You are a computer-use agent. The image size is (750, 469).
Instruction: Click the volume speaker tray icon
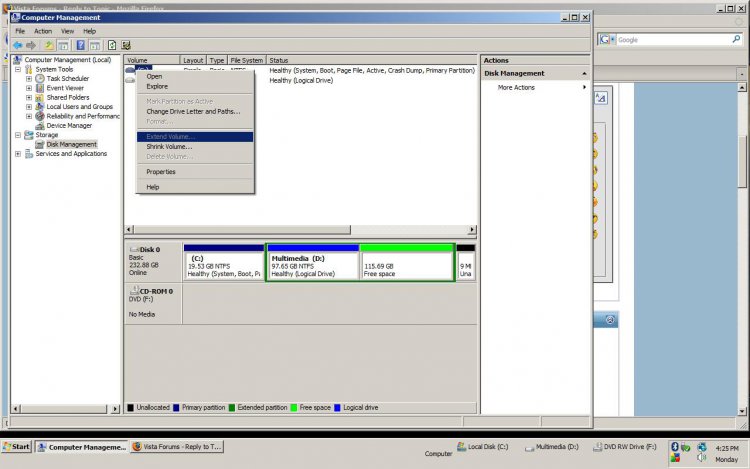[x=702, y=458]
